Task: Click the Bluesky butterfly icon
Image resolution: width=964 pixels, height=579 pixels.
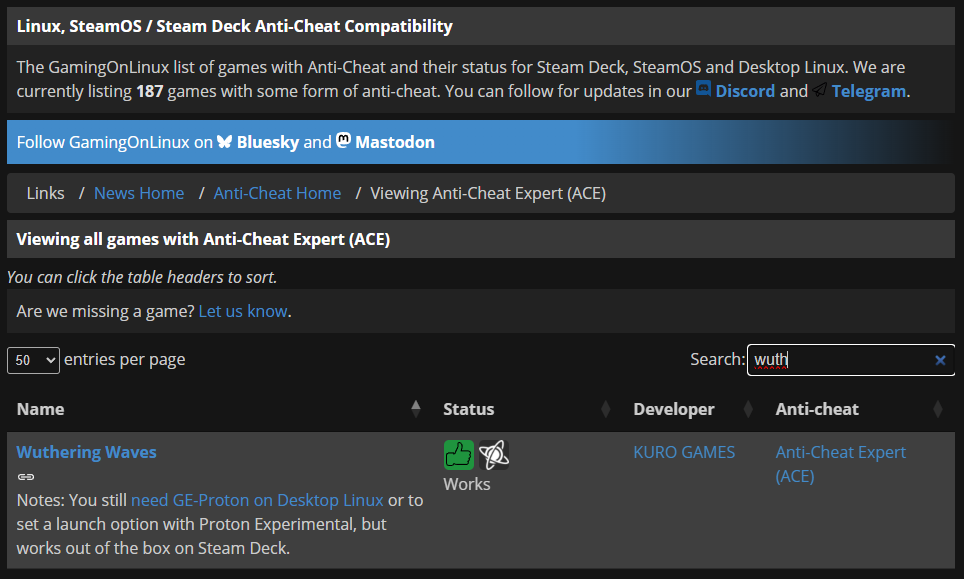Action: [224, 142]
